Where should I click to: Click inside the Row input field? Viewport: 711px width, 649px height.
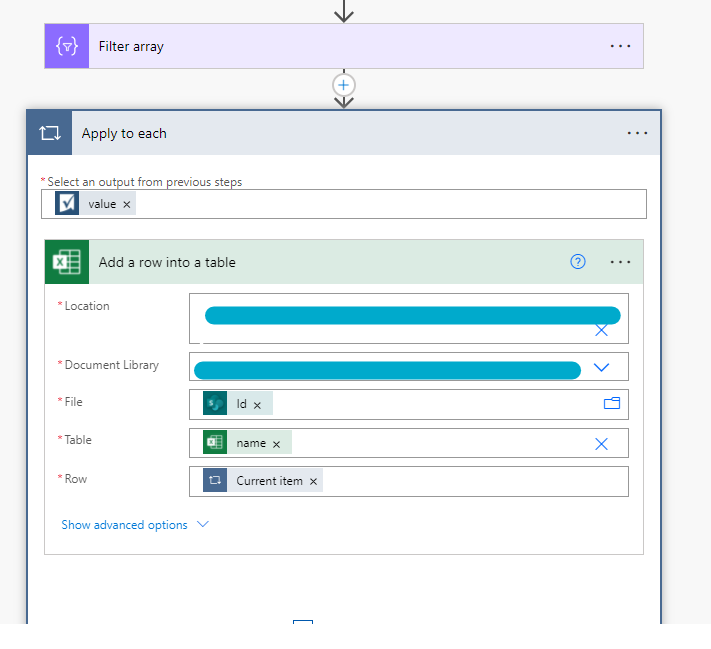pos(470,481)
